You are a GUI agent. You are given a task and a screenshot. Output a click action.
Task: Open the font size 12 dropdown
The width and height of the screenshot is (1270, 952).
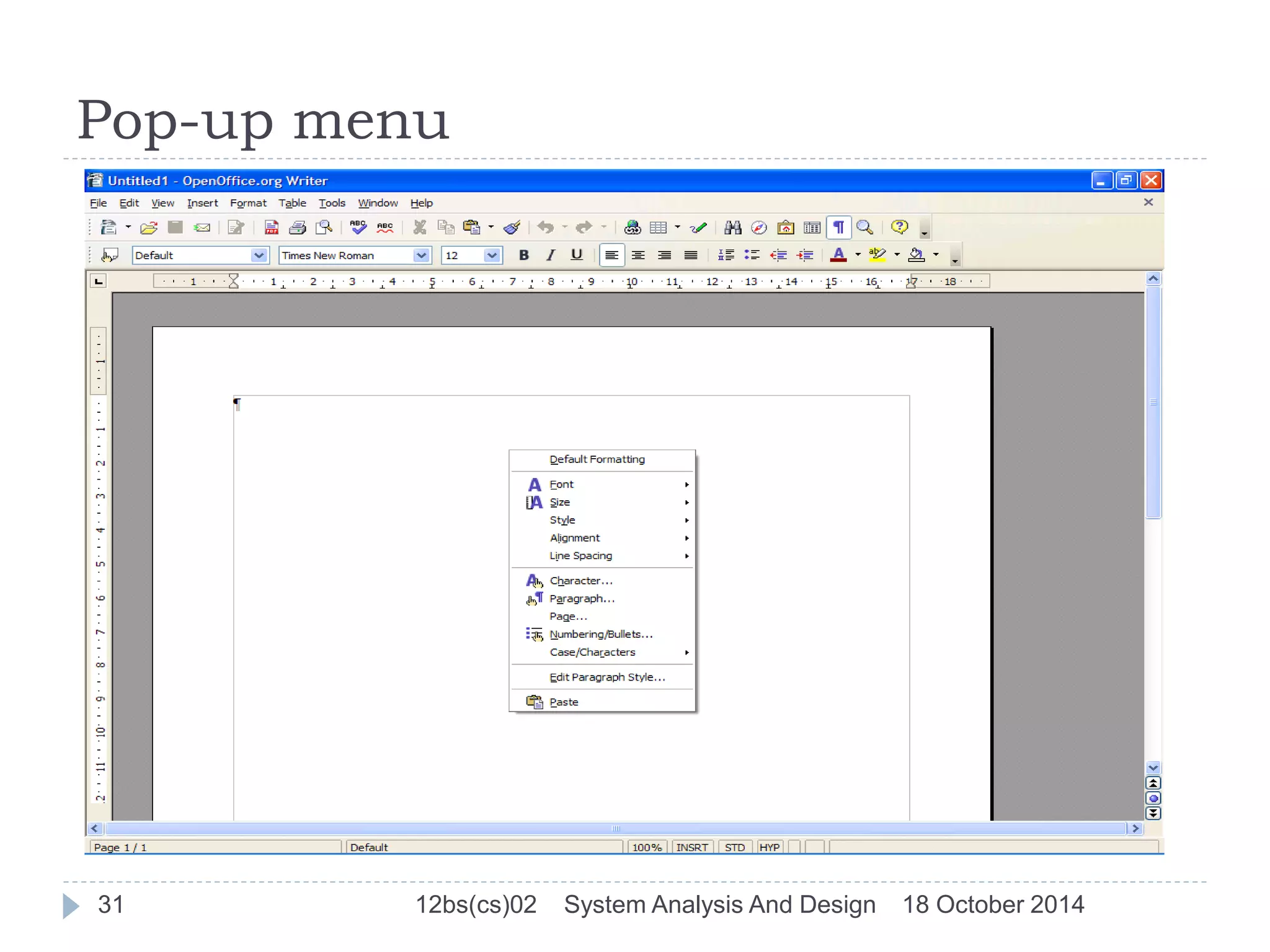pyautogui.click(x=492, y=255)
